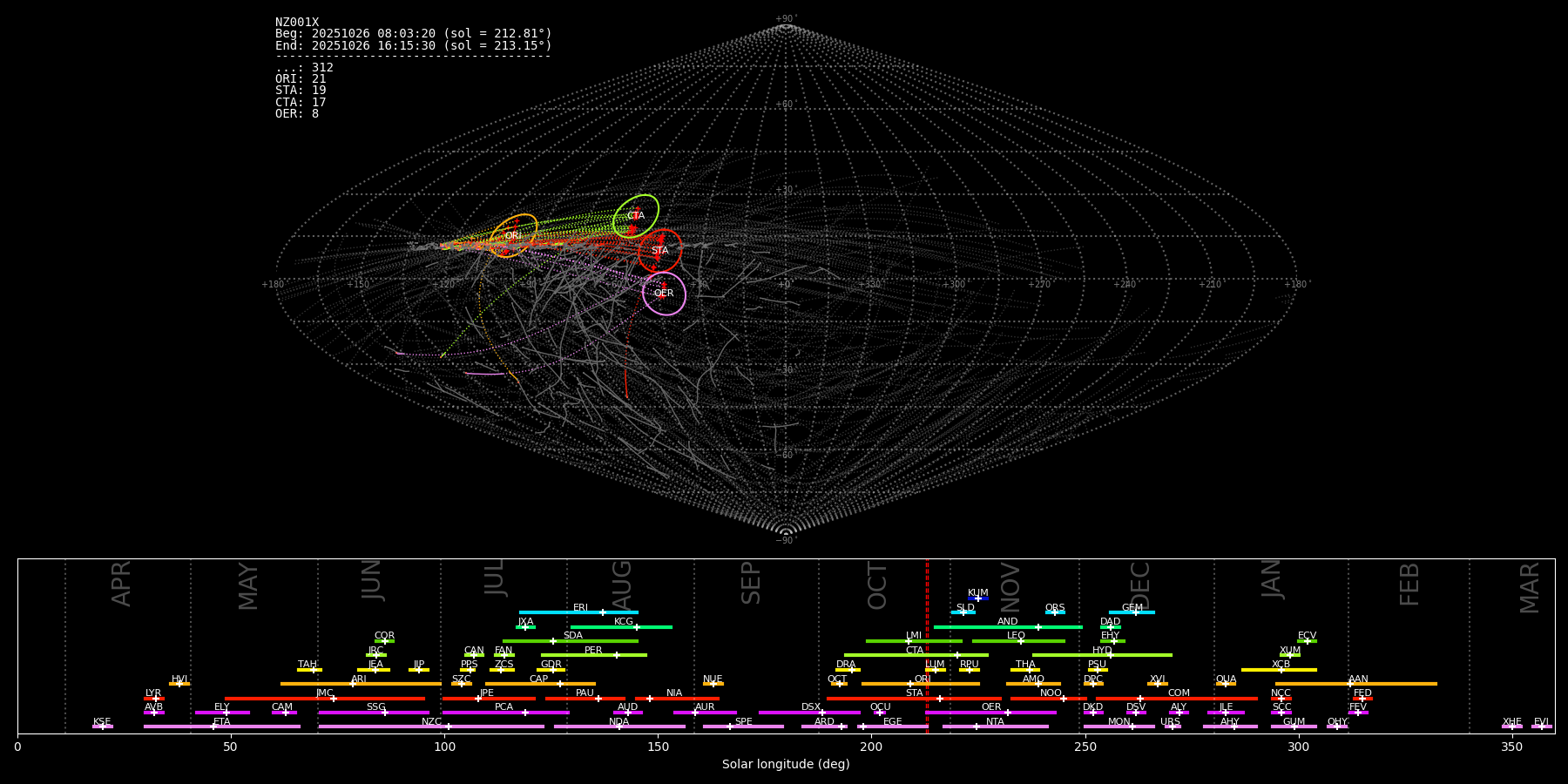
Task: Click the station name NZ001X in the header
Action: pyautogui.click(x=297, y=23)
